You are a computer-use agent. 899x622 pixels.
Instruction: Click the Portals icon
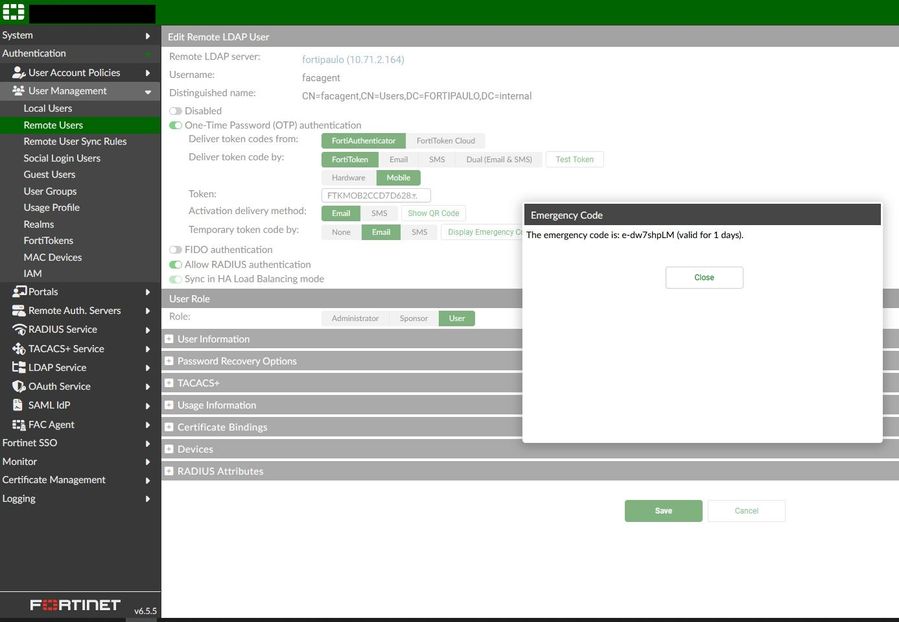[x=19, y=291]
